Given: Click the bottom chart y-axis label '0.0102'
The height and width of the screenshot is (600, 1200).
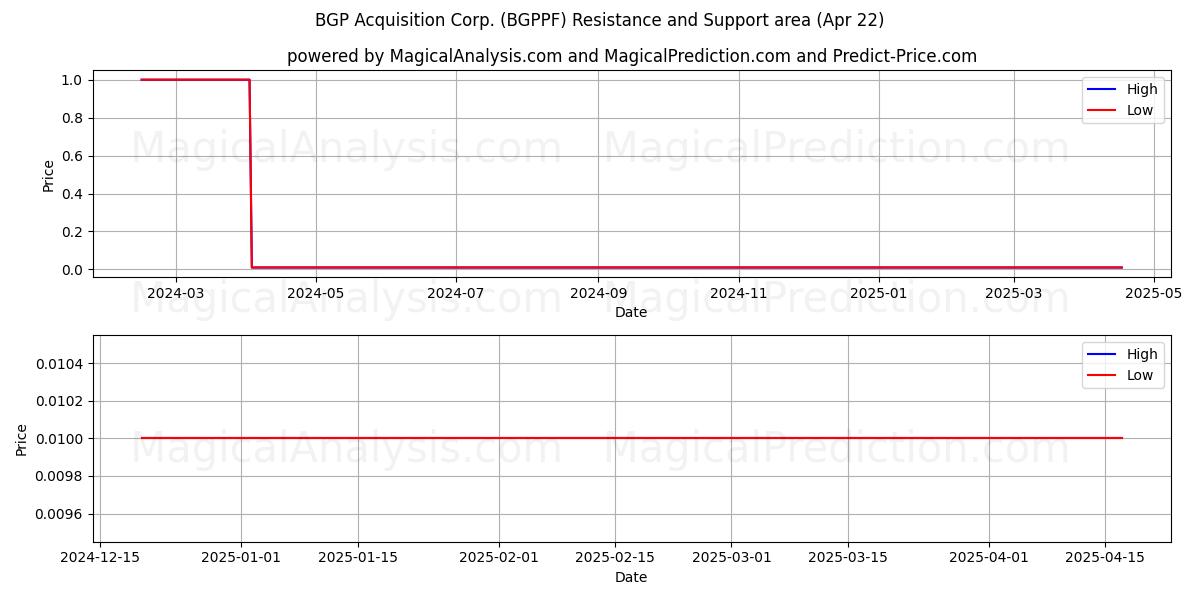Looking at the screenshot, I should coord(60,401).
